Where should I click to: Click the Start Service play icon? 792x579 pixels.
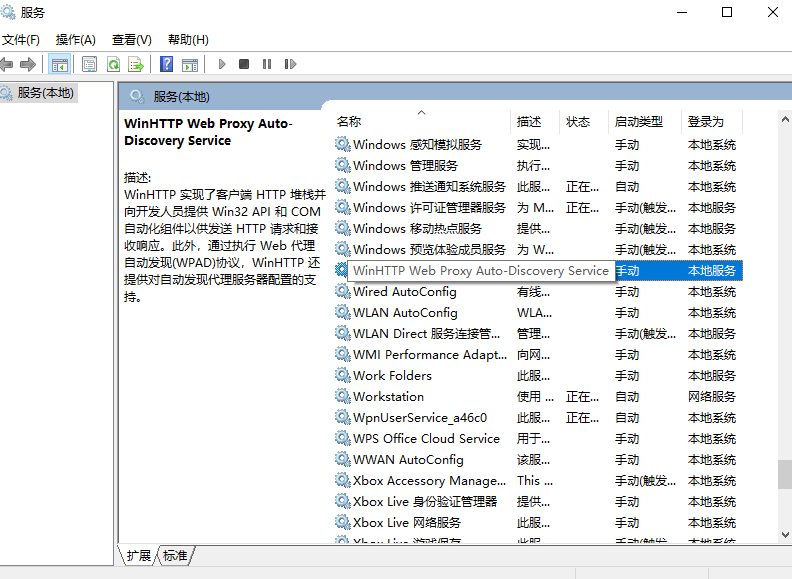click(222, 64)
